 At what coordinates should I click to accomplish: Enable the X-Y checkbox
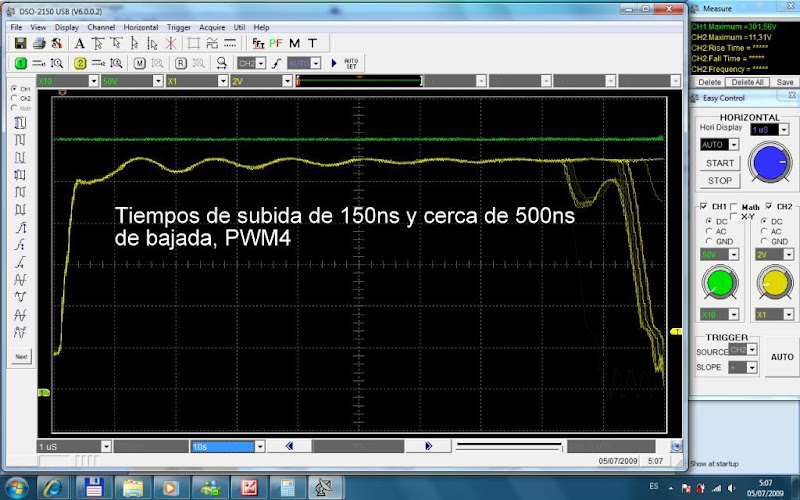pyautogui.click(x=734, y=216)
